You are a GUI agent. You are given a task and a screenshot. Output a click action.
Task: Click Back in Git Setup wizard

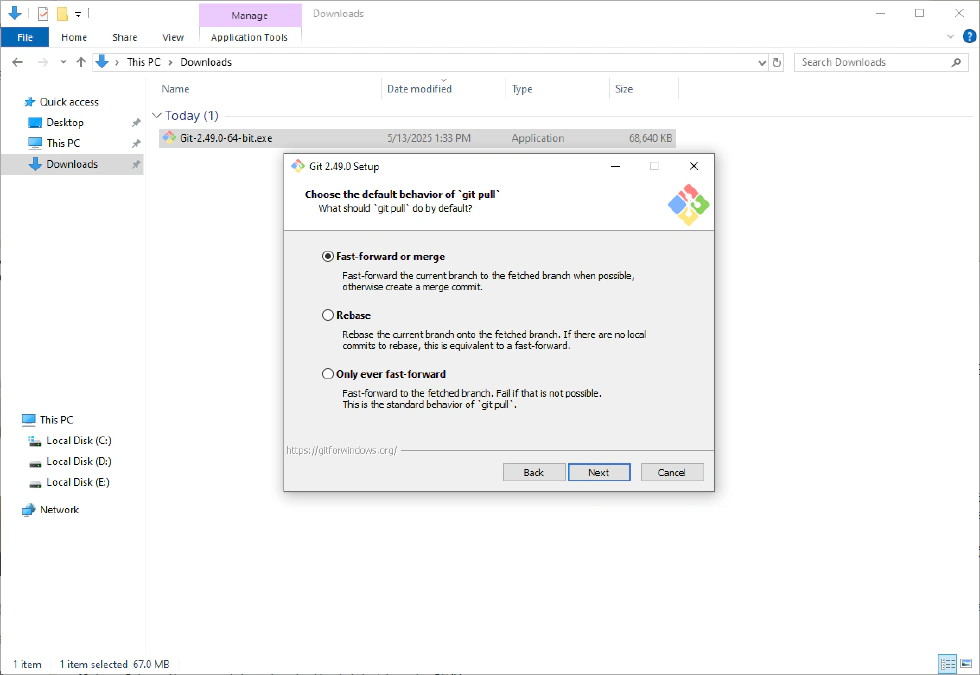click(x=534, y=472)
